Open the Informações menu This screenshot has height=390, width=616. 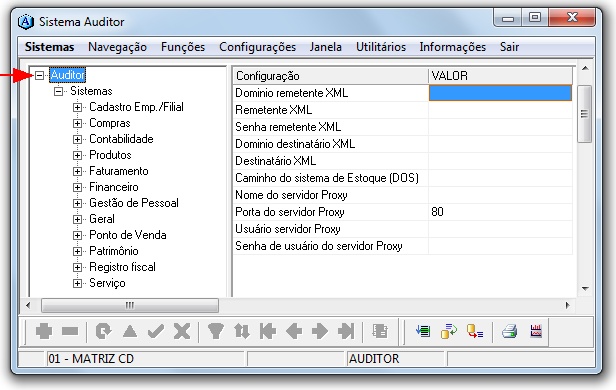(x=453, y=47)
